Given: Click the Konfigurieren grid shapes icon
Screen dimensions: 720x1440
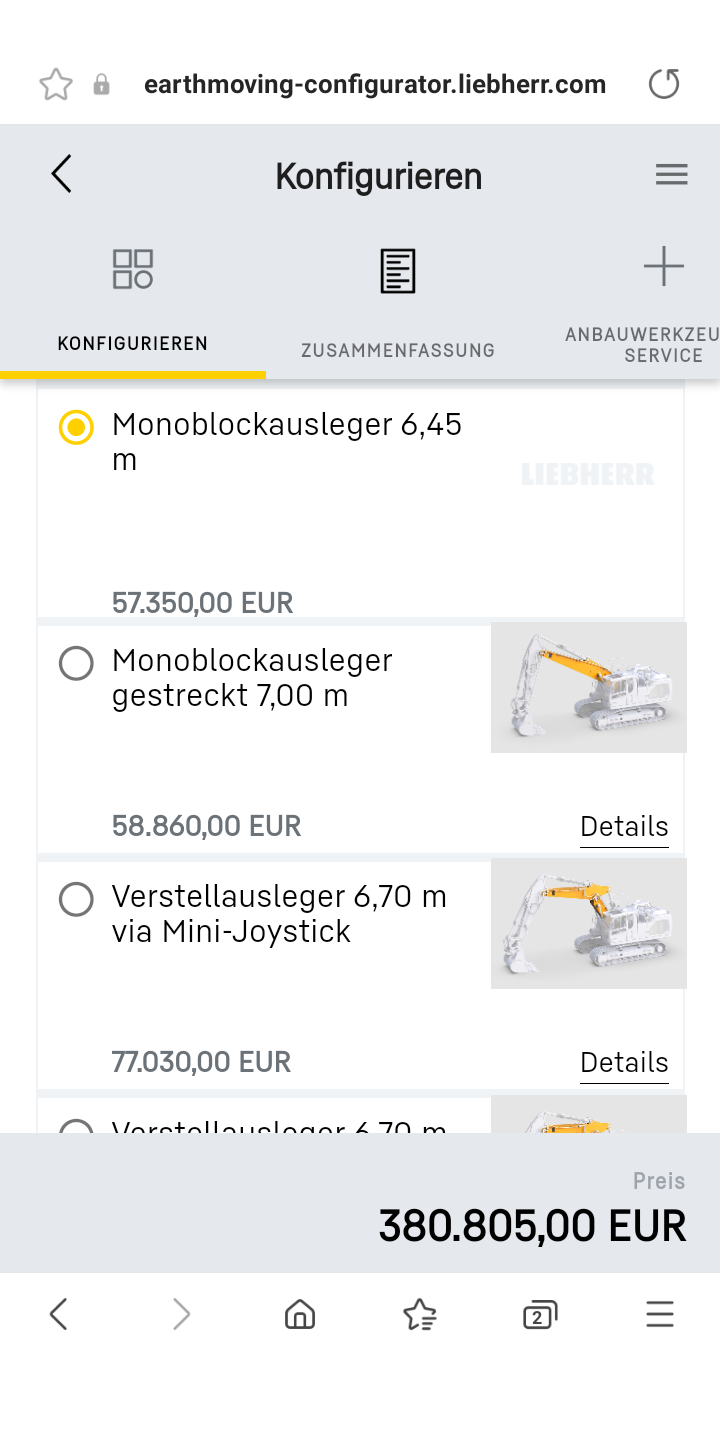Looking at the screenshot, I should tap(132, 269).
